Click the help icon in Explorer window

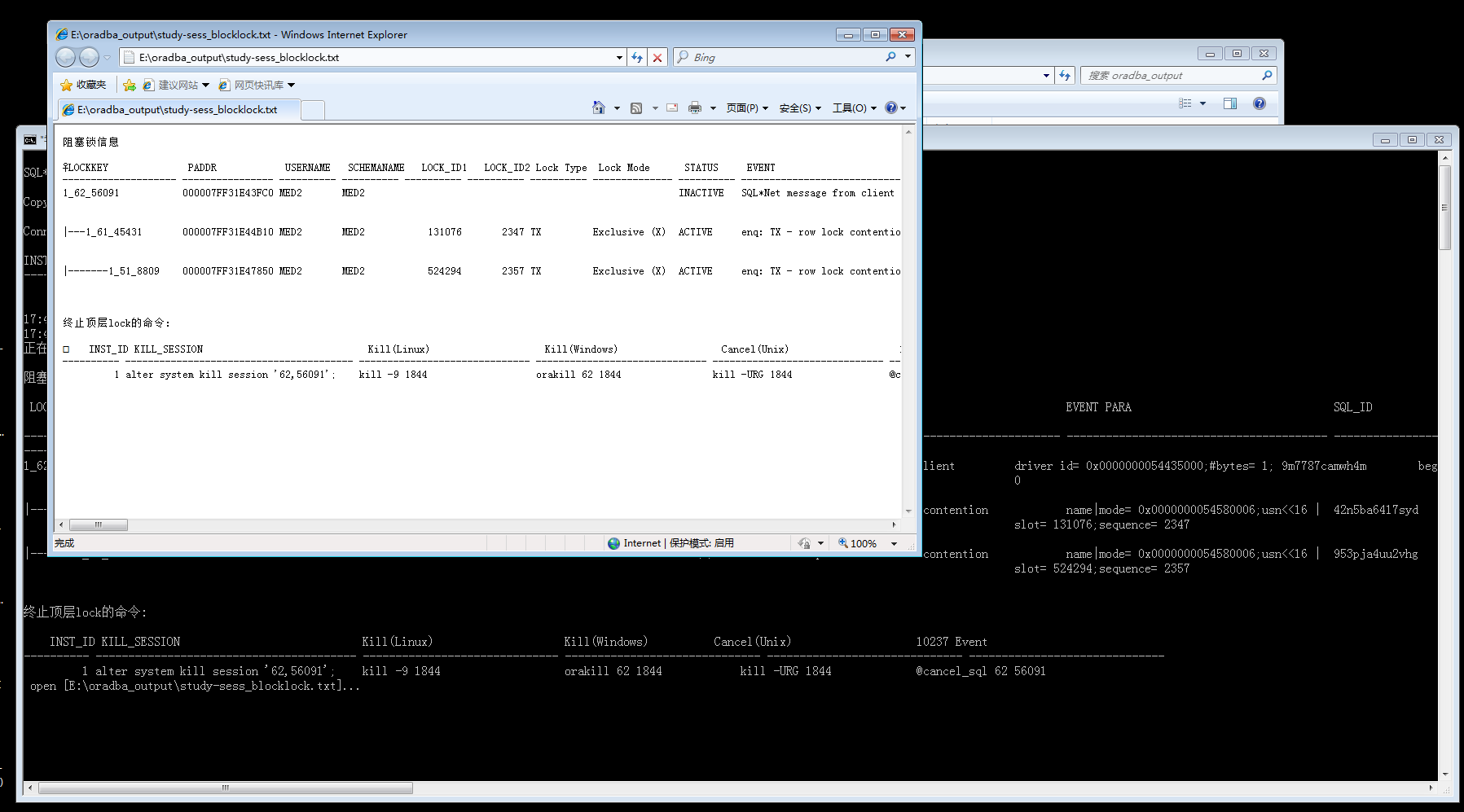tap(1260, 103)
